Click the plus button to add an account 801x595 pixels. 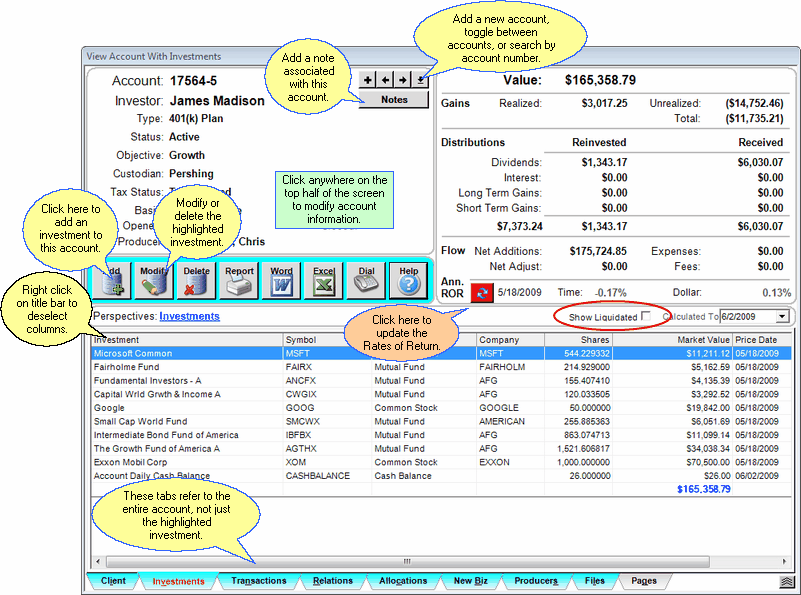368,79
